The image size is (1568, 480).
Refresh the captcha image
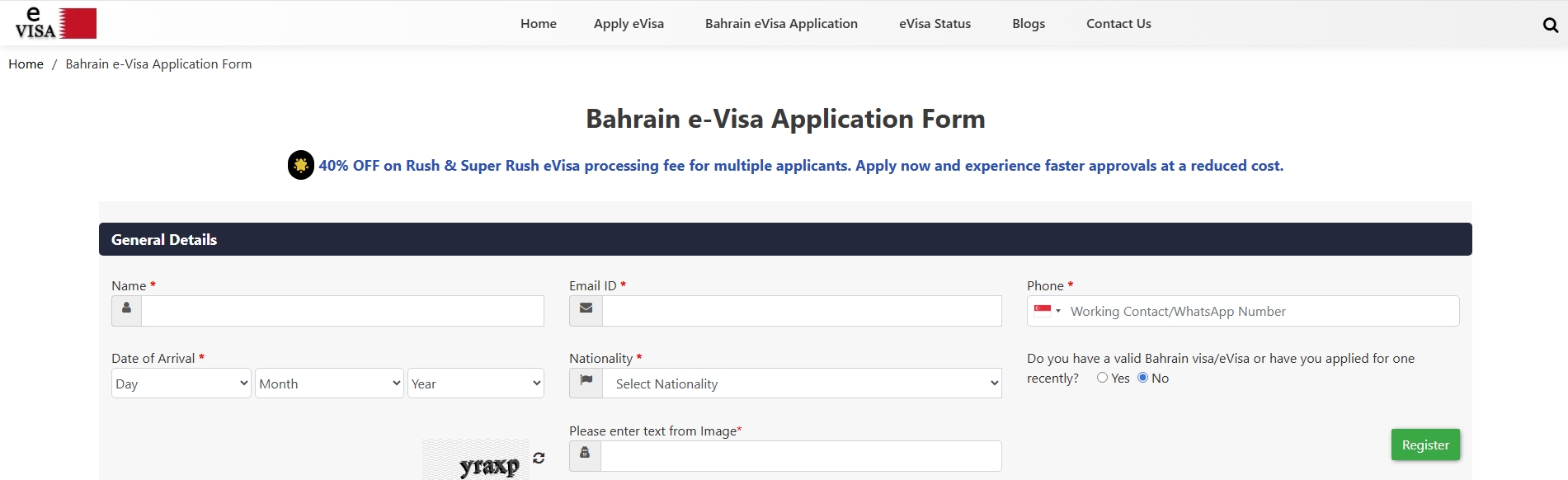coord(539,458)
